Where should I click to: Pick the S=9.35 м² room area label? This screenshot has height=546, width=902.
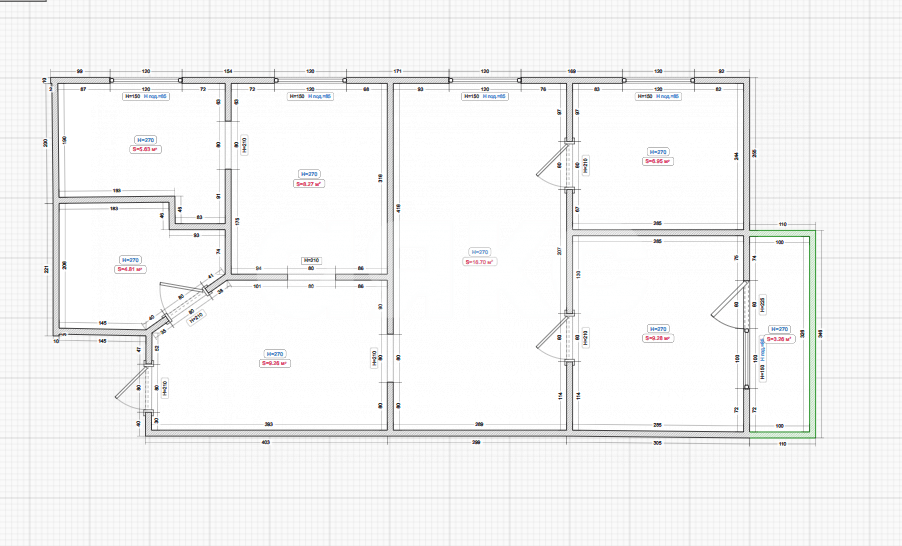275,363
